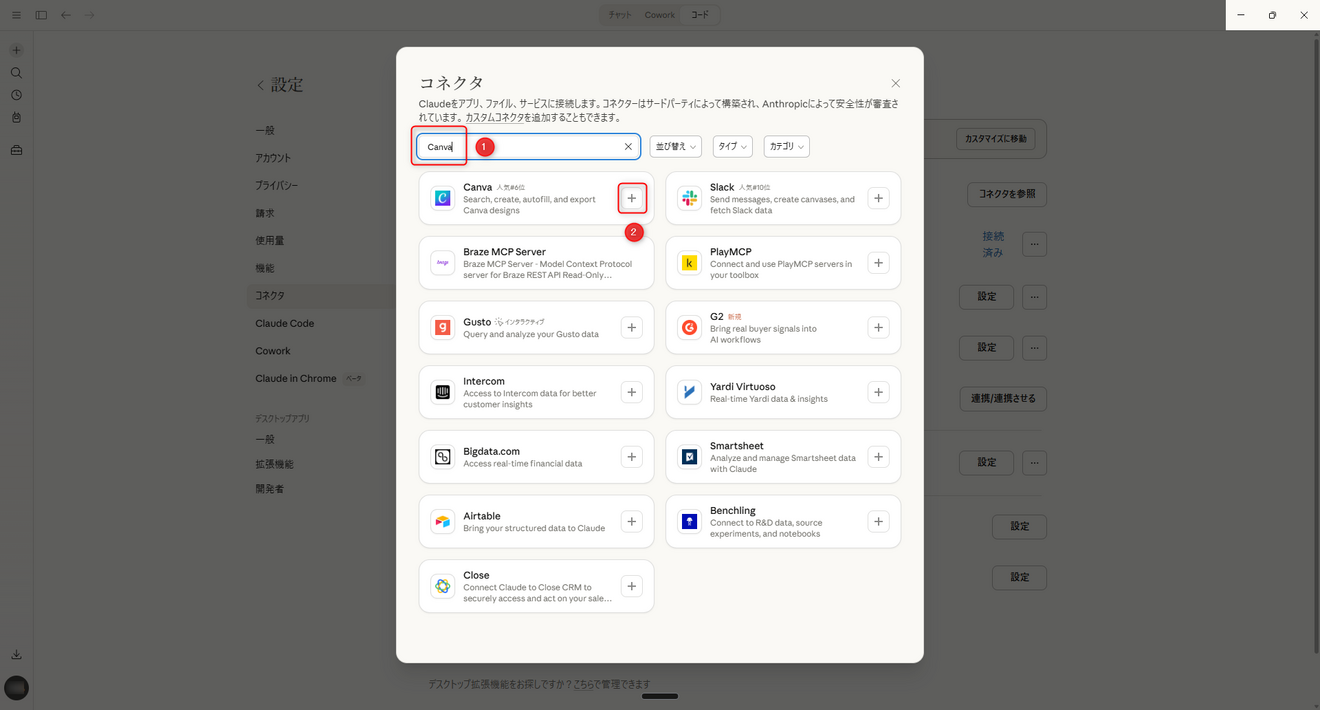Viewport: 1320px width, 710px height.
Task: Open search in the left sidebar
Action: click(x=16, y=73)
